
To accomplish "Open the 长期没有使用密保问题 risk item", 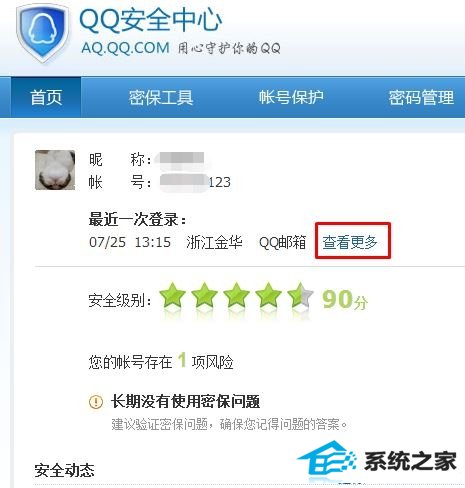I will point(185,401).
